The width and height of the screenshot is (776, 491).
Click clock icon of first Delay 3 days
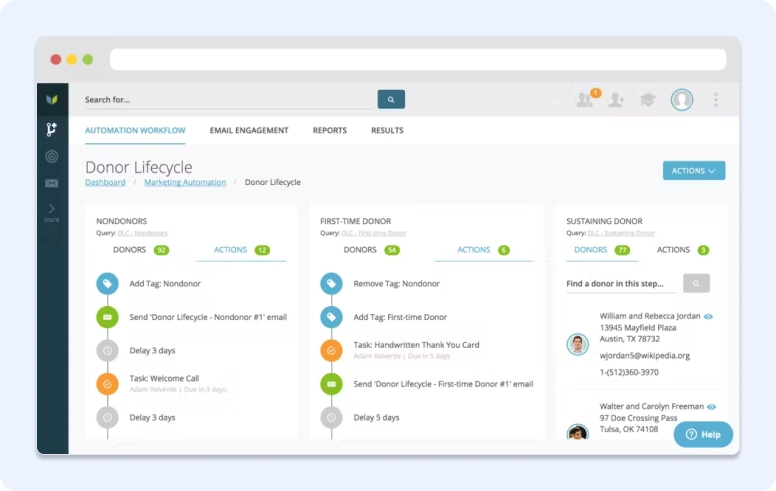[x=107, y=350]
